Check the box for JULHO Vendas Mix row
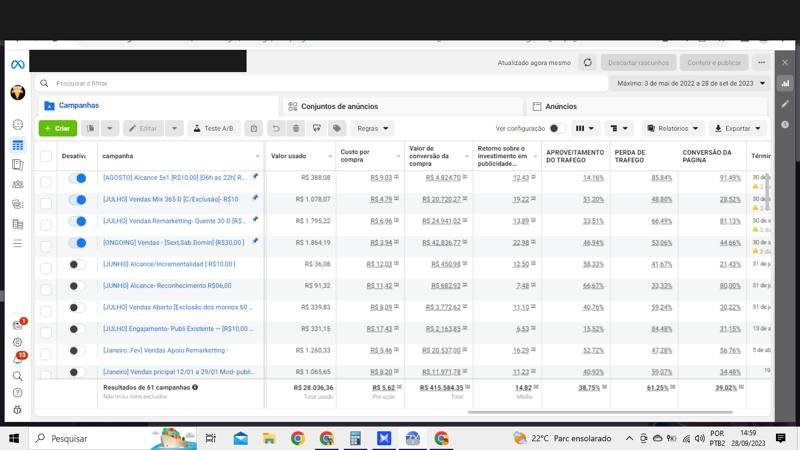 tap(46, 203)
